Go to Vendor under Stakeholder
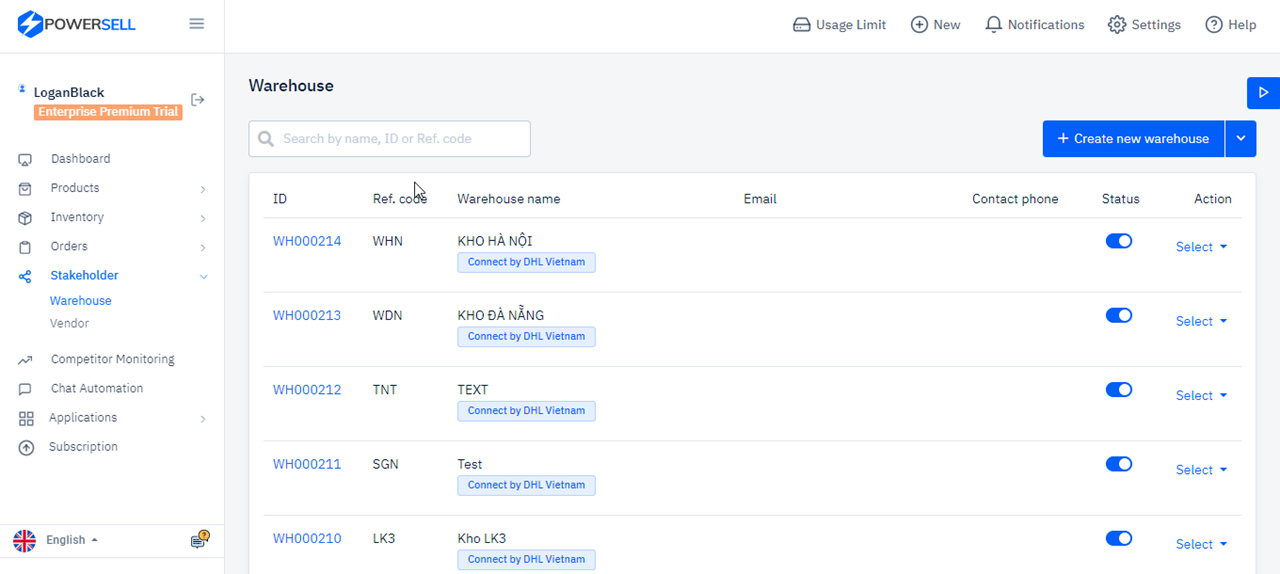Viewport: 1280px width, 574px height. [69, 324]
